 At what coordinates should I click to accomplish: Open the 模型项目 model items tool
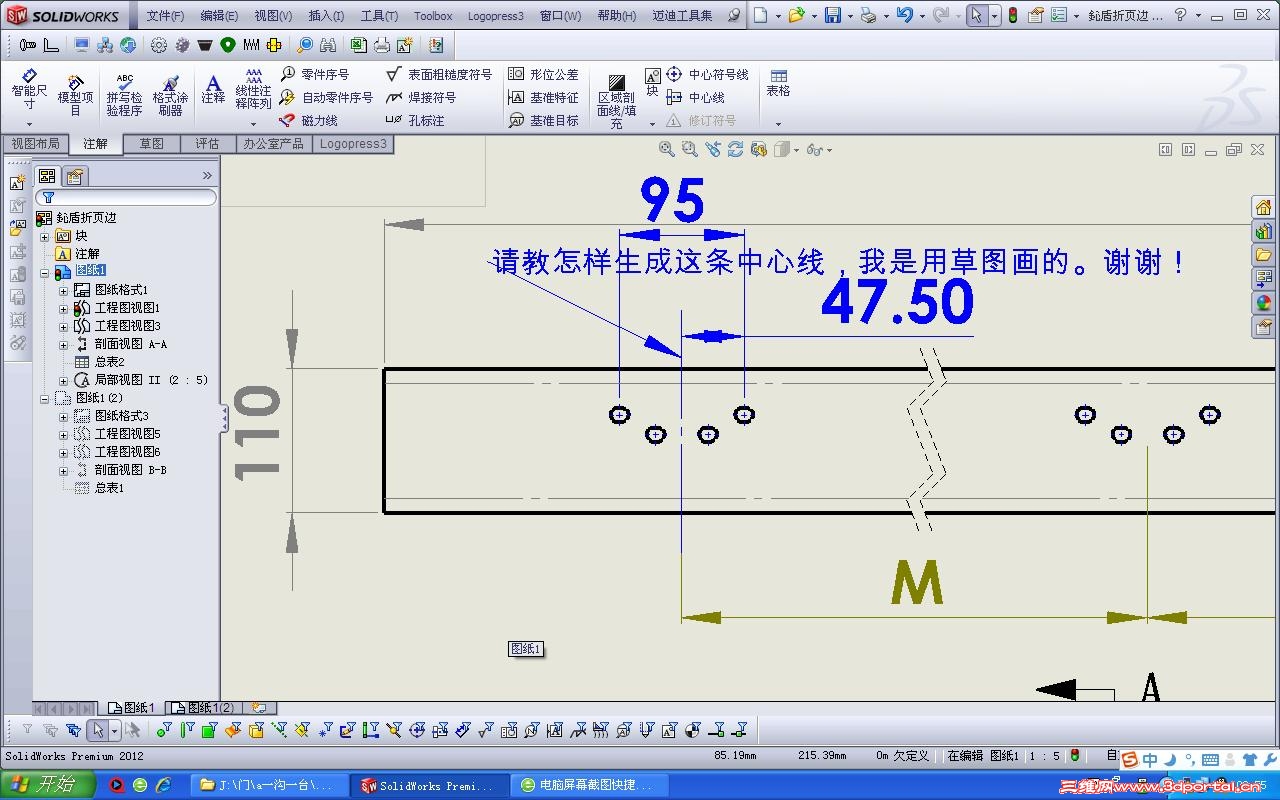coord(75,94)
